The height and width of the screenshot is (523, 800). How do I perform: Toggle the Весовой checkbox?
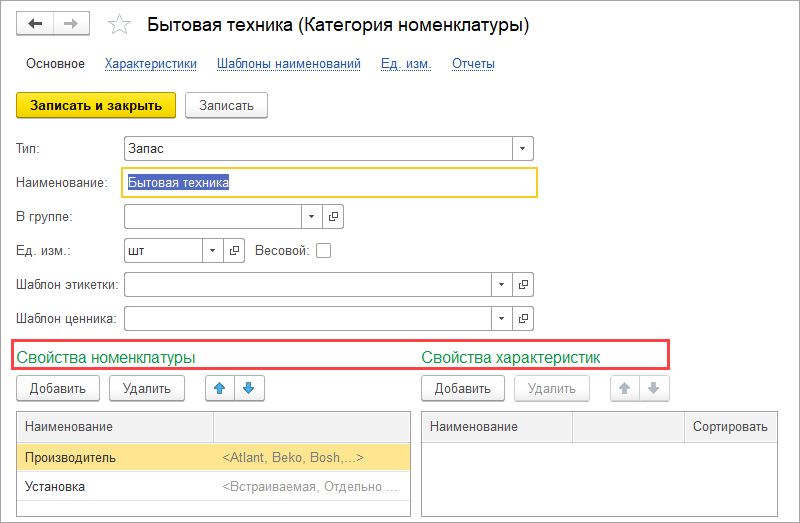point(323,251)
